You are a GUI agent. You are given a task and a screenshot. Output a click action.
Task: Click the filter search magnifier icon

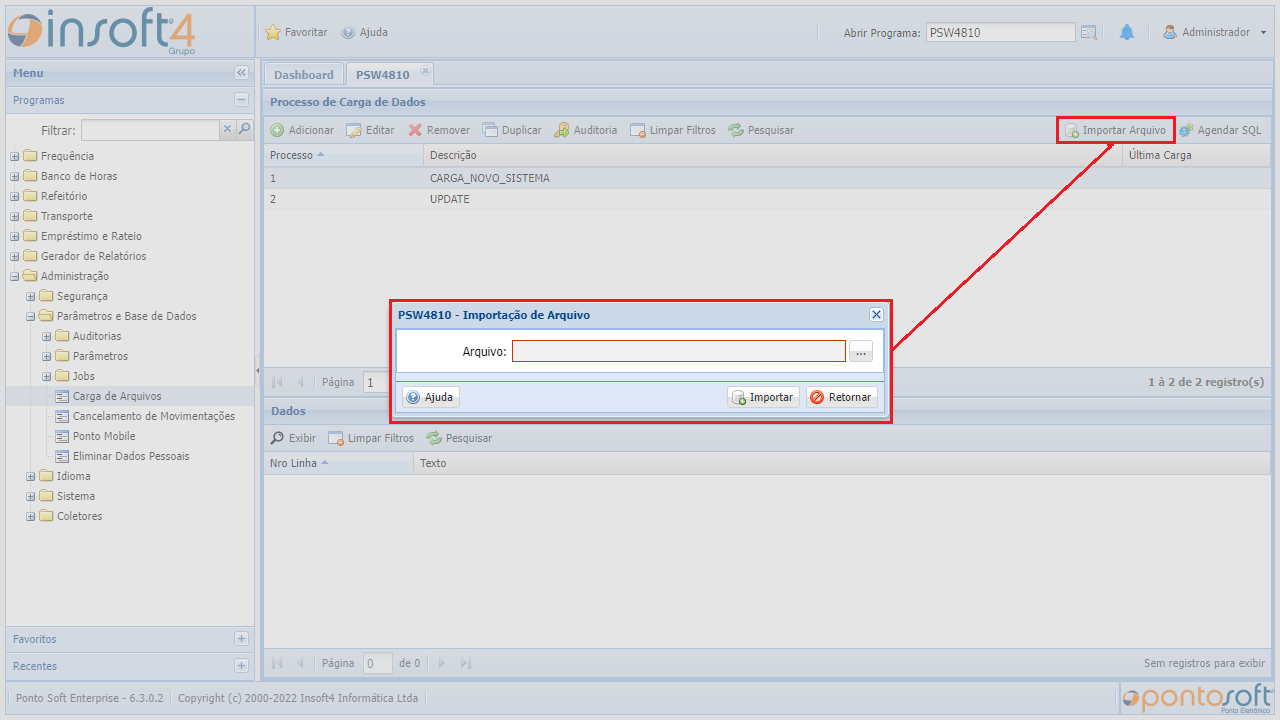244,129
